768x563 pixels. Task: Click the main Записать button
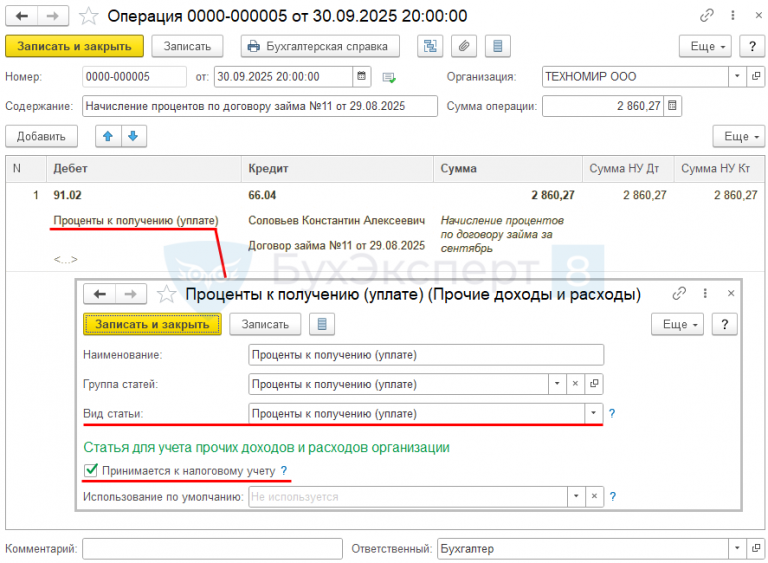click(x=187, y=47)
